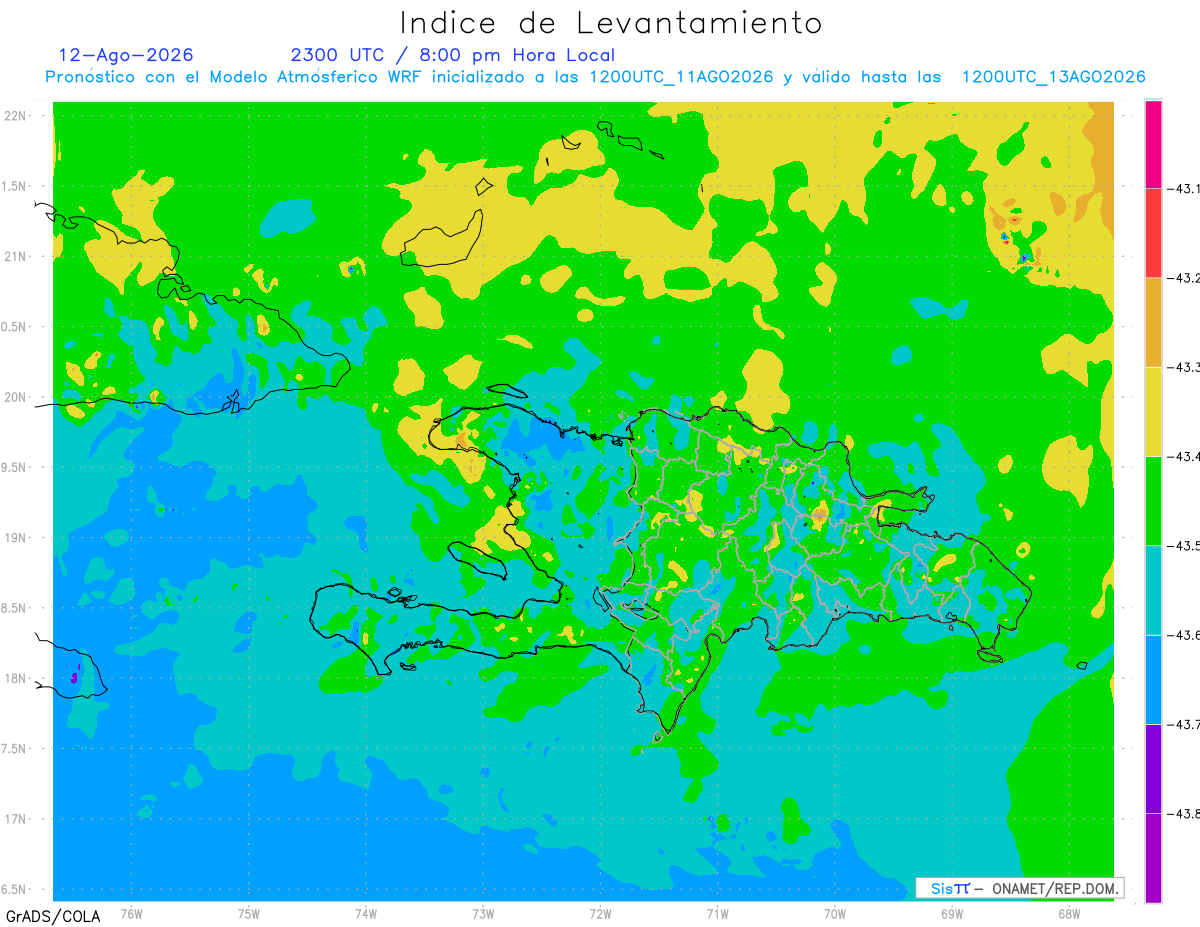
Task: Click the "-43.1" legend value
Action: 1183,189
